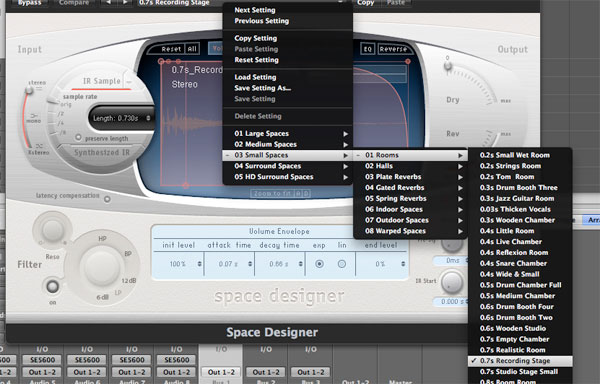This screenshot has height=384, width=600.
Task: Select 0.2s Small Wet Room preset
Action: [x=520, y=155]
